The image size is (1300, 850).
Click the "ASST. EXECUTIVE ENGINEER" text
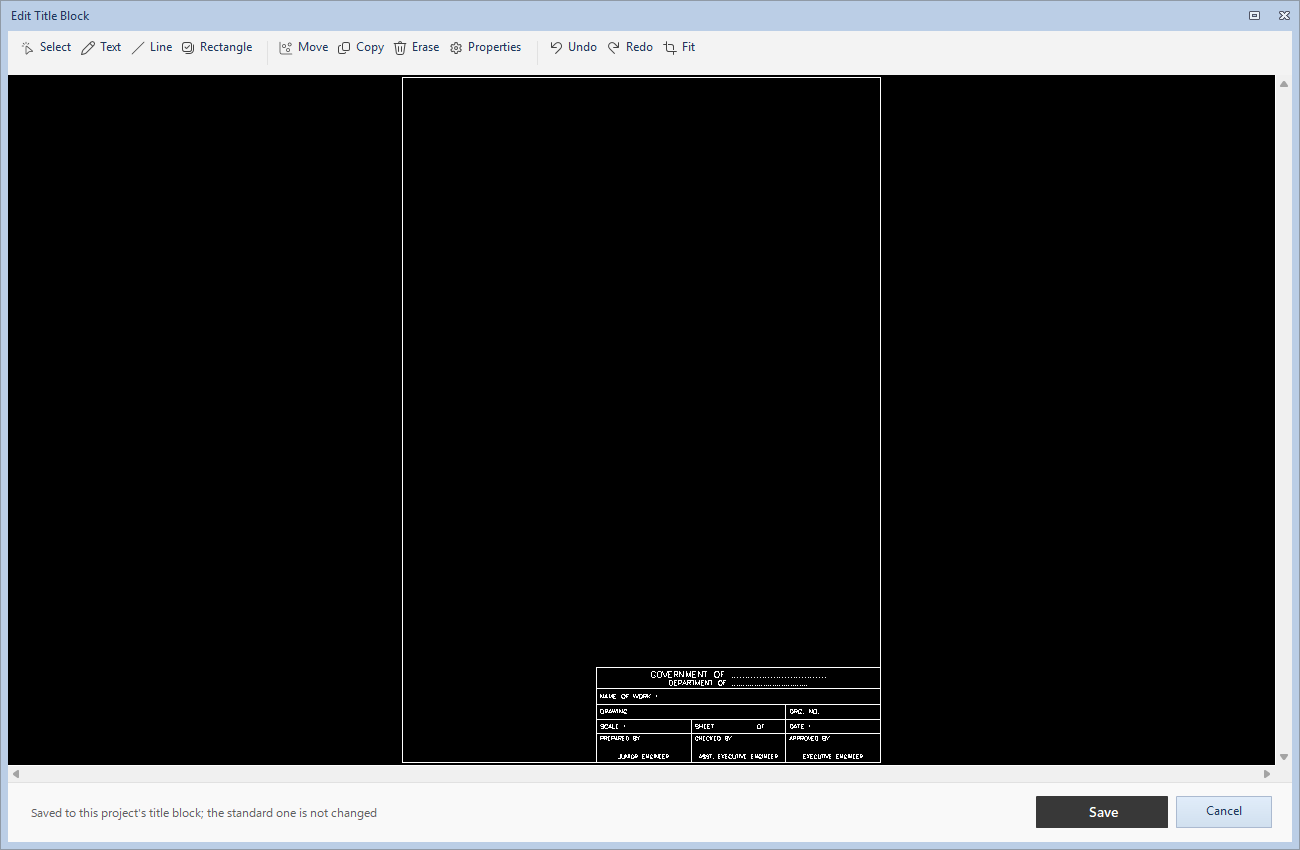click(x=738, y=757)
